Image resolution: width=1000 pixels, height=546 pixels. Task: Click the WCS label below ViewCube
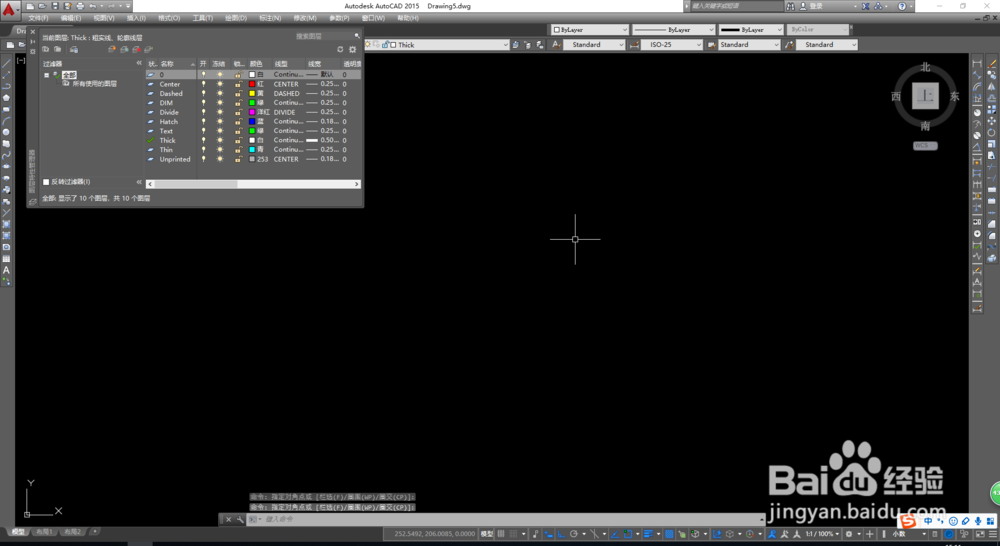(x=925, y=145)
